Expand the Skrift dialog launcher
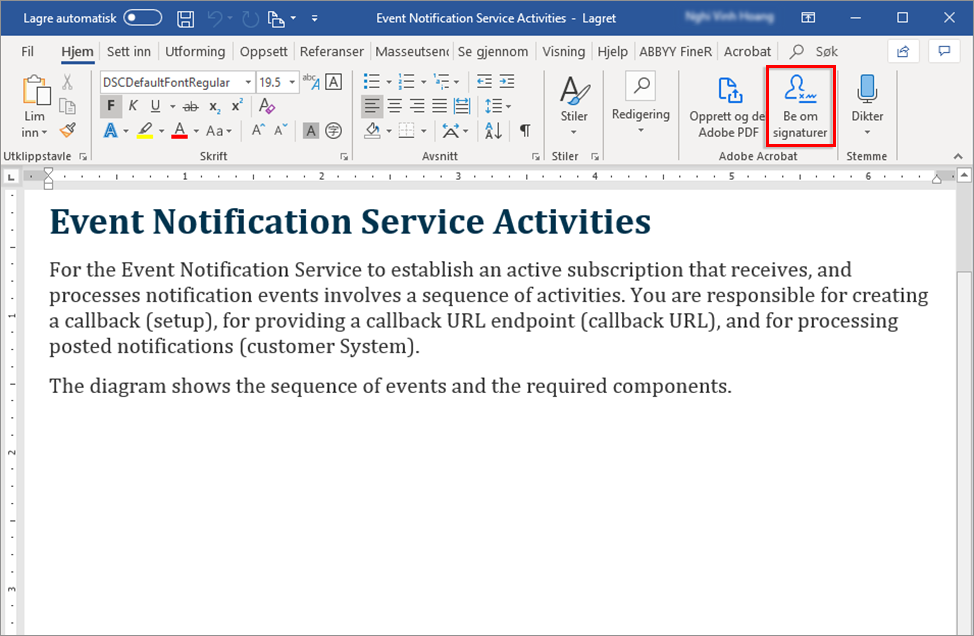This screenshot has height=636, width=974. [344, 157]
